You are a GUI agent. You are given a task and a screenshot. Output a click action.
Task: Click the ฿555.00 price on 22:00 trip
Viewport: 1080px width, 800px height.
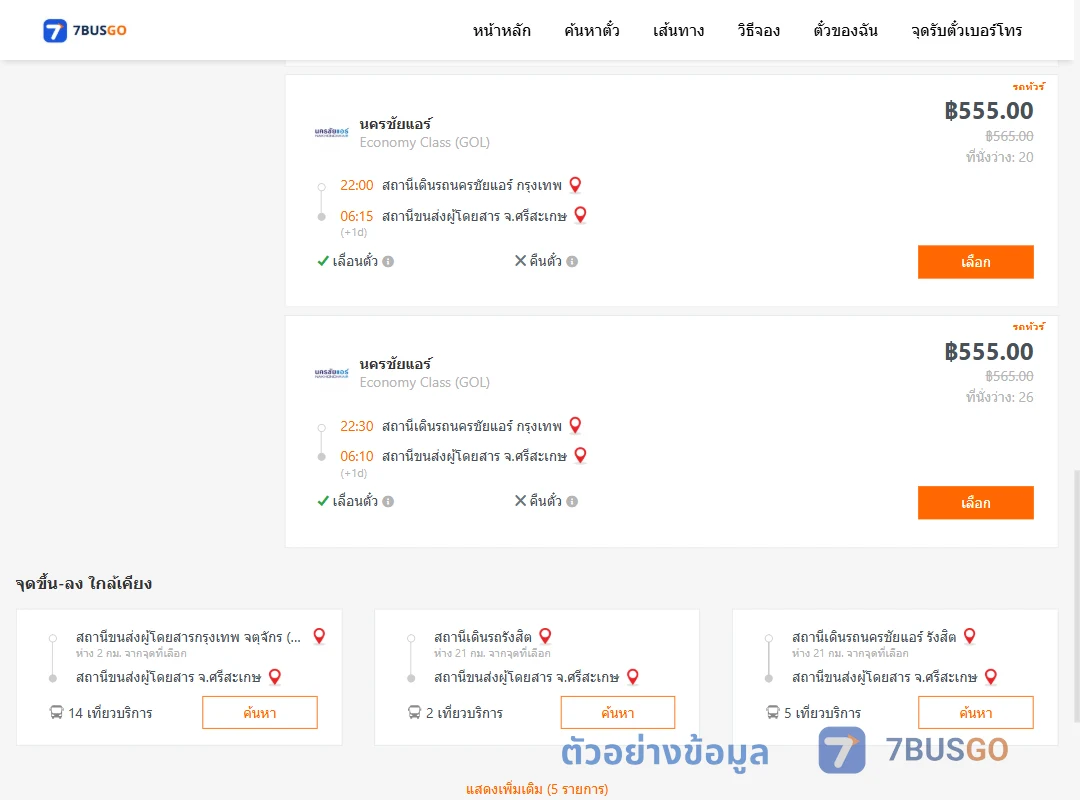point(988,111)
